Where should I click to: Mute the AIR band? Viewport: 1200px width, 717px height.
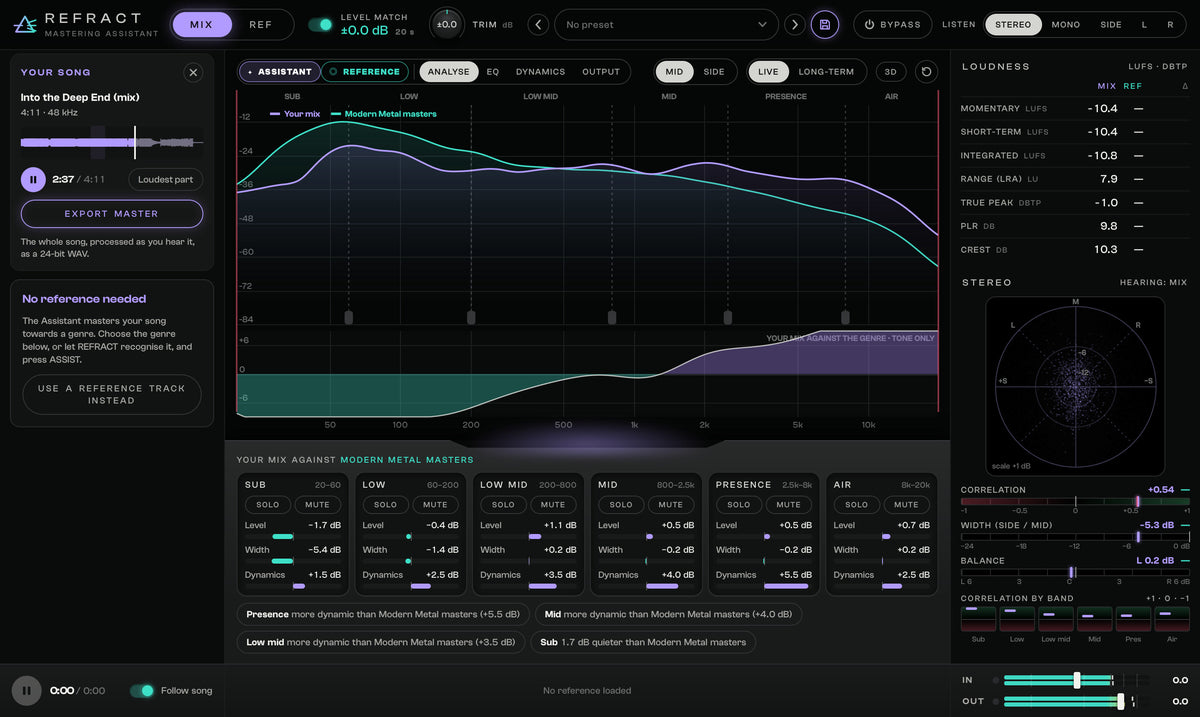tap(906, 505)
